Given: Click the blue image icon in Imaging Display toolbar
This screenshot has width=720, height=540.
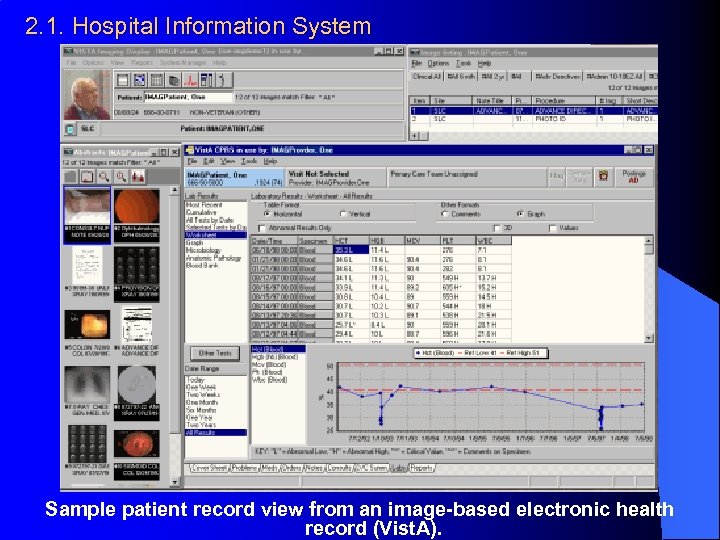Looking at the screenshot, I should point(140,80).
